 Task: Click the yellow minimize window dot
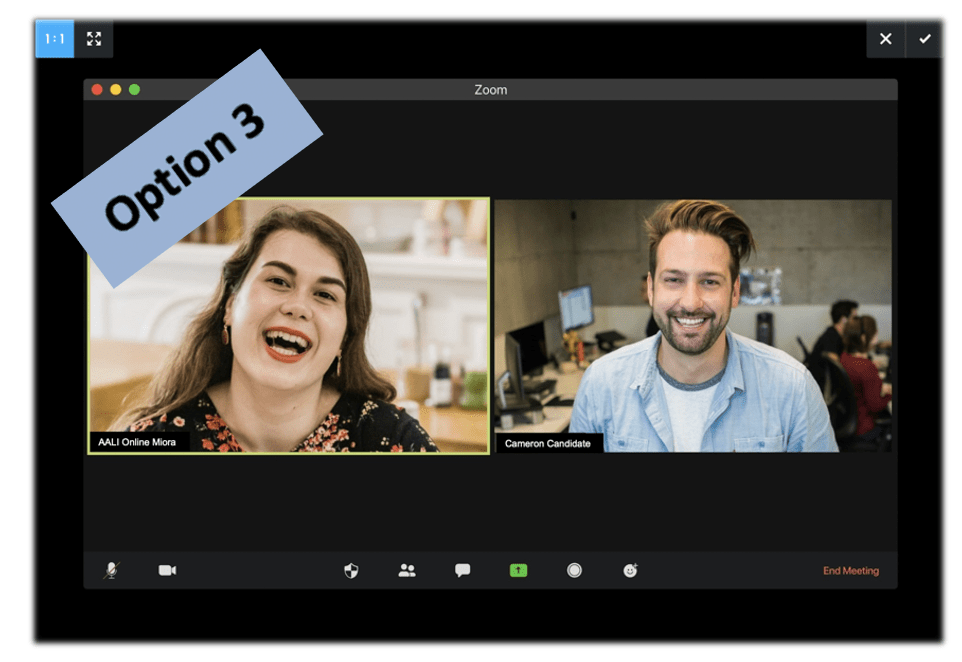[x=115, y=90]
